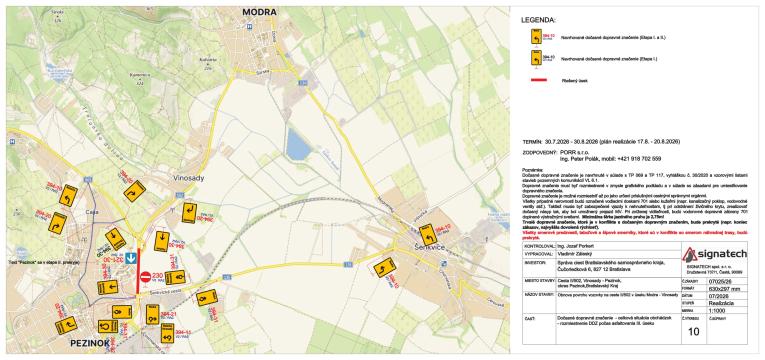Select the yellow right-turn sign west of Cajla
This screenshot has height=360, width=765.
pyautogui.click(x=58, y=223)
